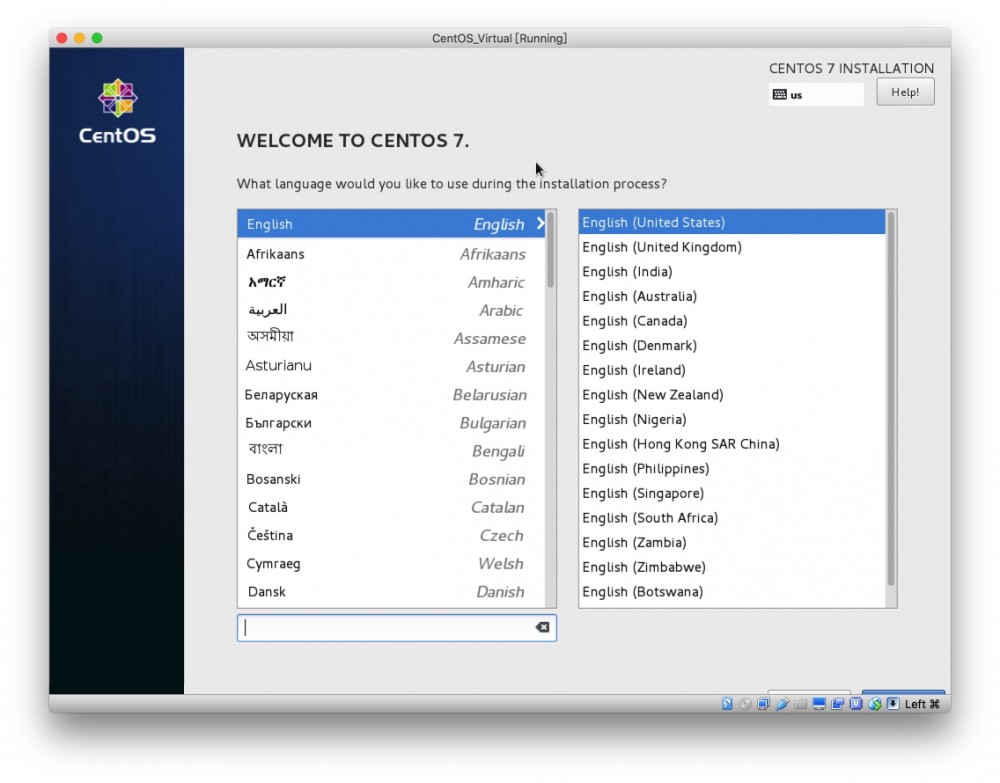Clear the language search field with backspace icon
Screen dimensions: 1000x783
coord(542,627)
